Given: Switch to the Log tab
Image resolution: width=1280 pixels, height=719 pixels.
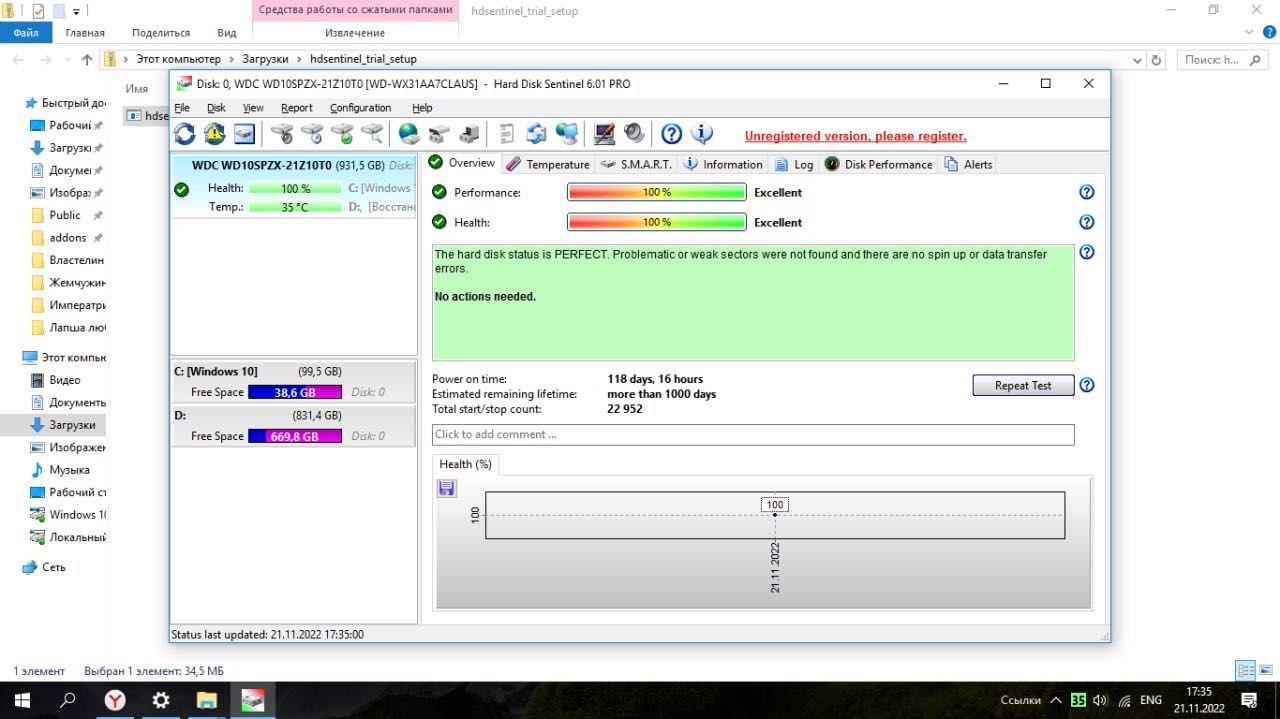Looking at the screenshot, I should tap(794, 164).
